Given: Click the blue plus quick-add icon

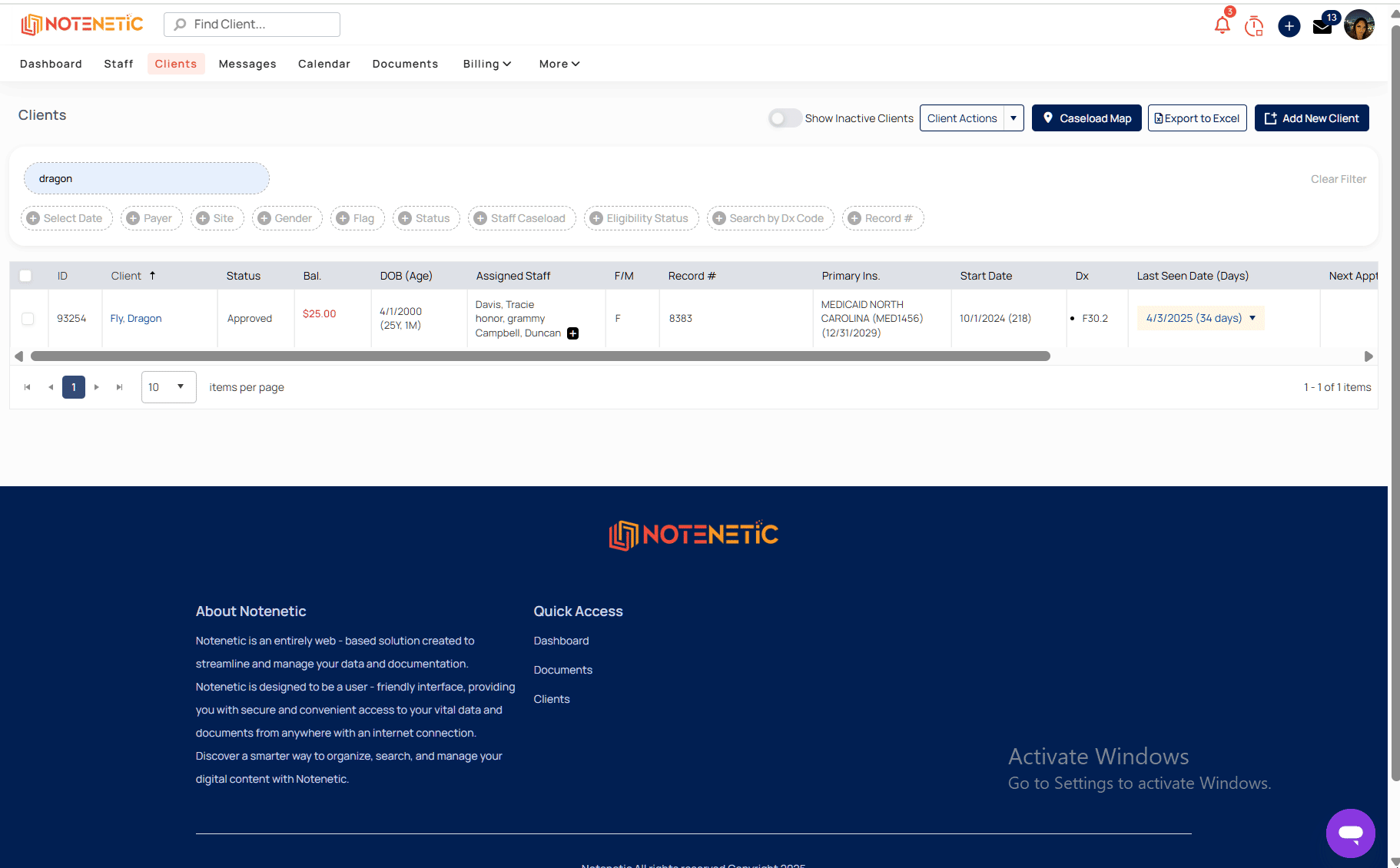Looking at the screenshot, I should [x=1289, y=26].
